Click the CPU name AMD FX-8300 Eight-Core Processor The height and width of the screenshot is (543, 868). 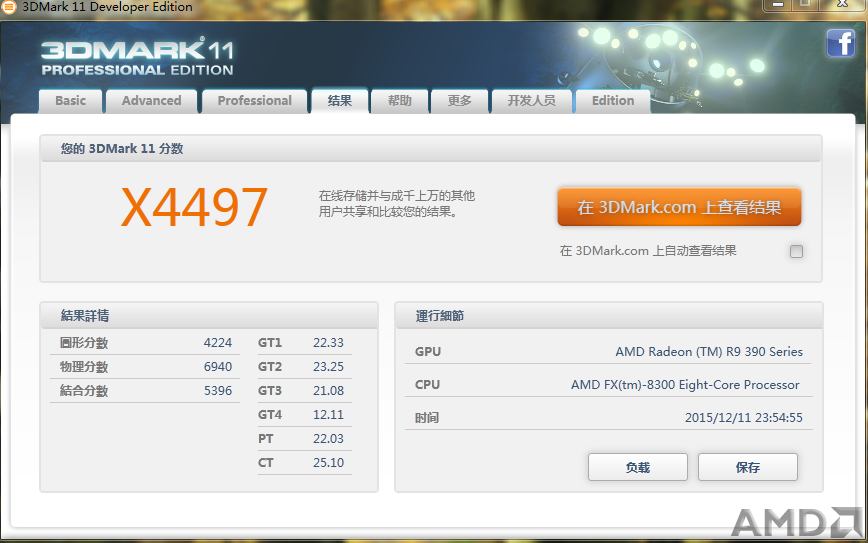coord(685,385)
